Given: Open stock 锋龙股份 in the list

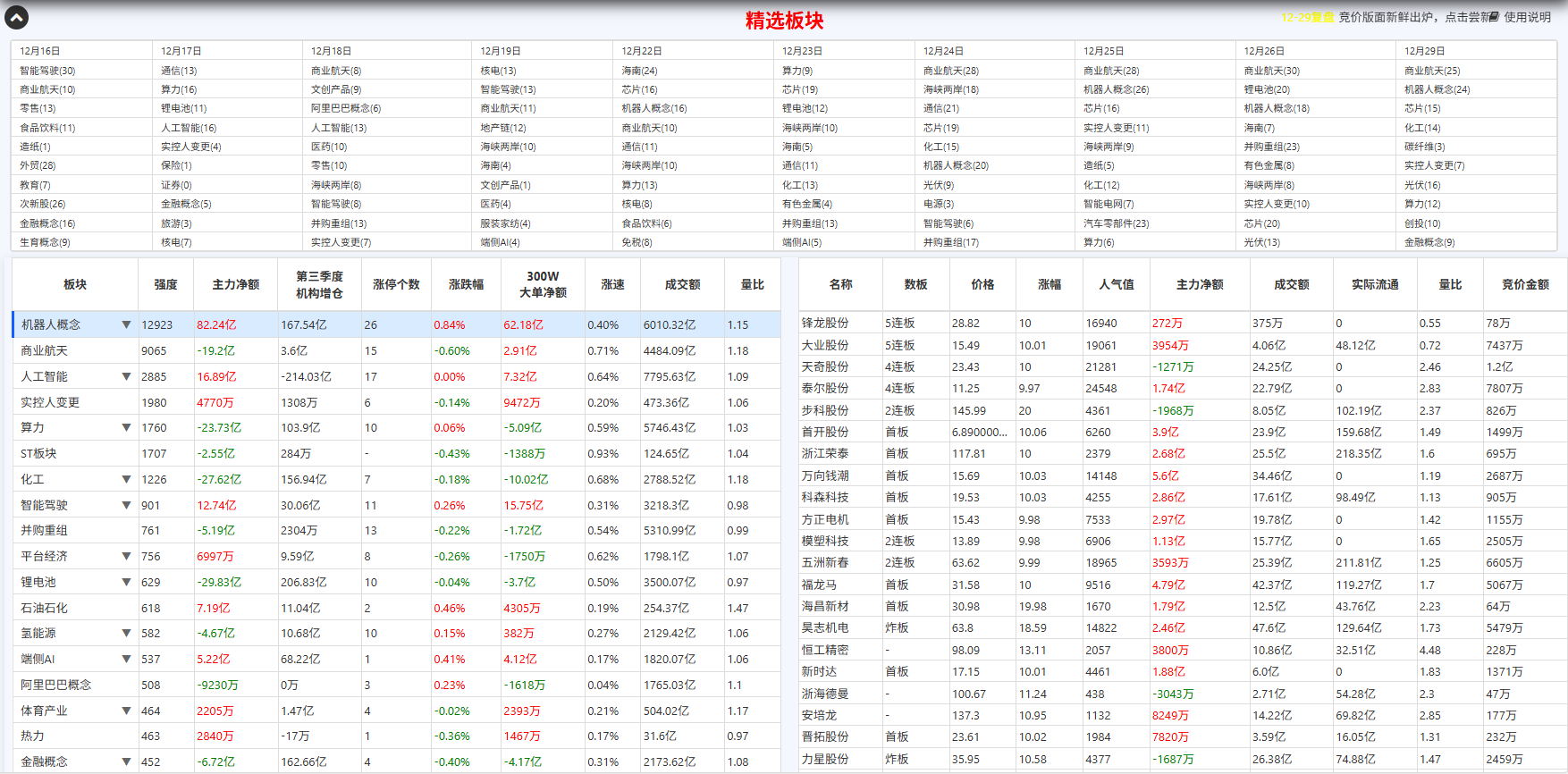Looking at the screenshot, I should click(x=825, y=324).
